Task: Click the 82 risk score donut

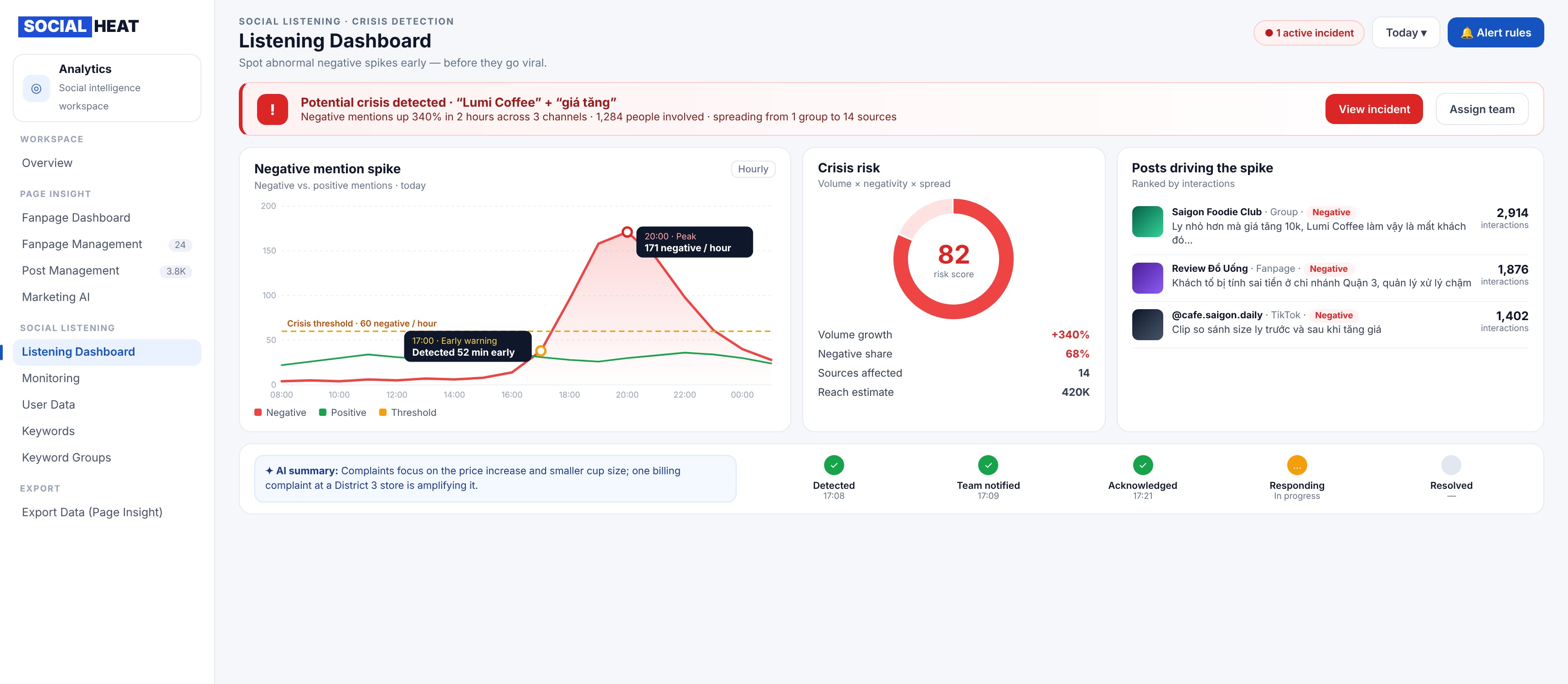Action: 953,259
